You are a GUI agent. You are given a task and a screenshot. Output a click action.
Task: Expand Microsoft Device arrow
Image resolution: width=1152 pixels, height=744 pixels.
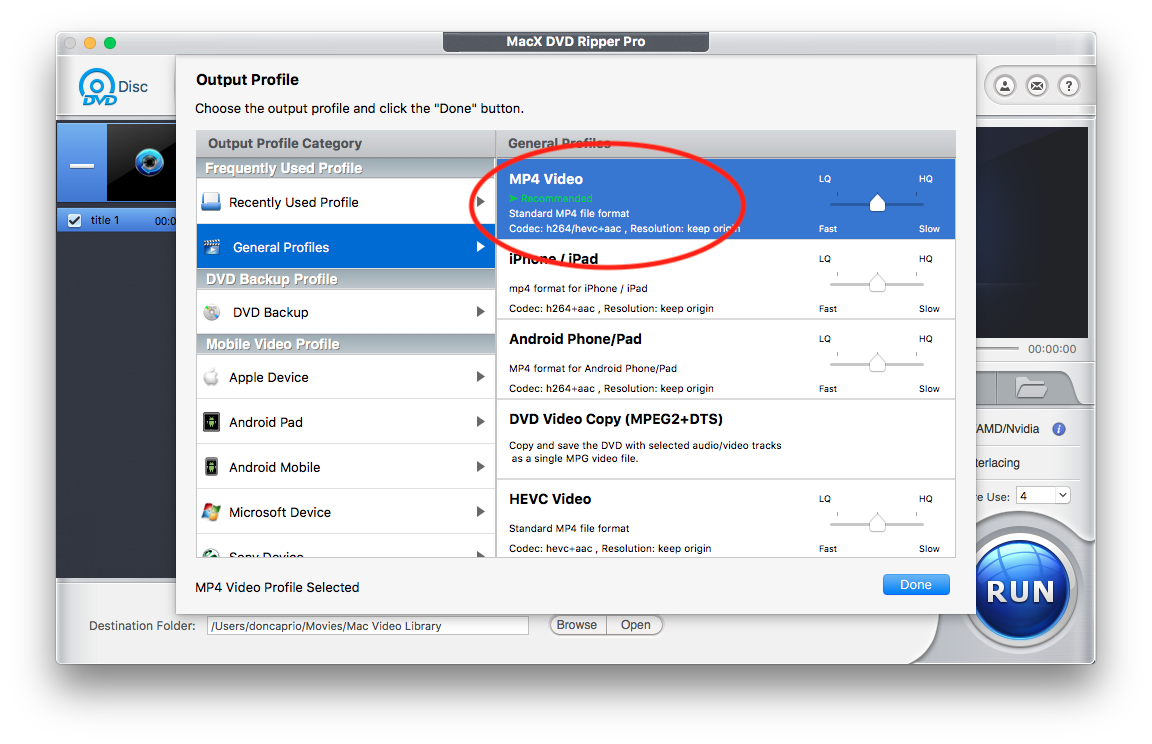pyautogui.click(x=480, y=511)
